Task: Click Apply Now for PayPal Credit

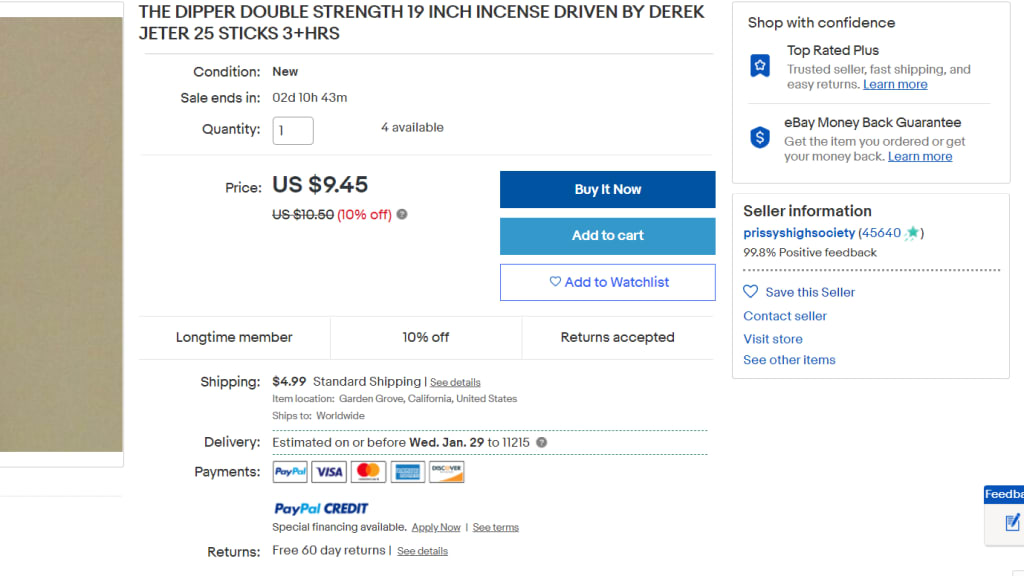Action: click(436, 527)
